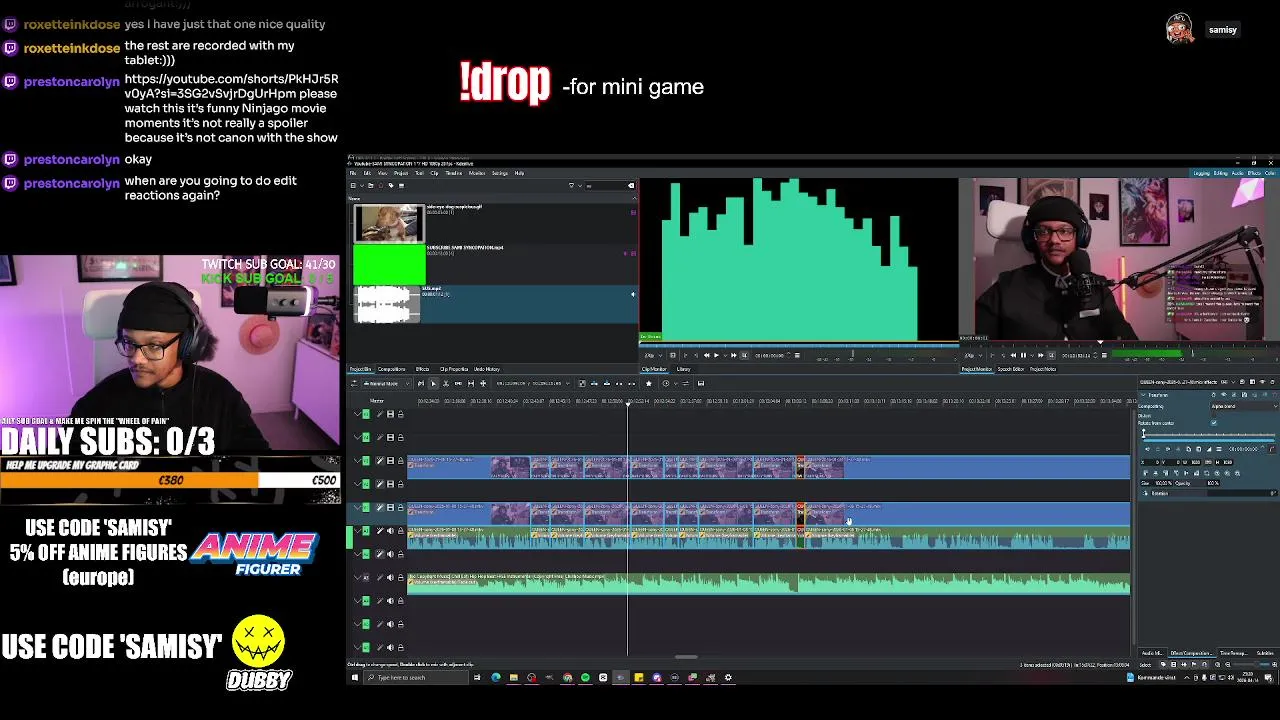Screen dimensions: 1280x720
Task: Switch to the Library tab
Action: tap(683, 369)
